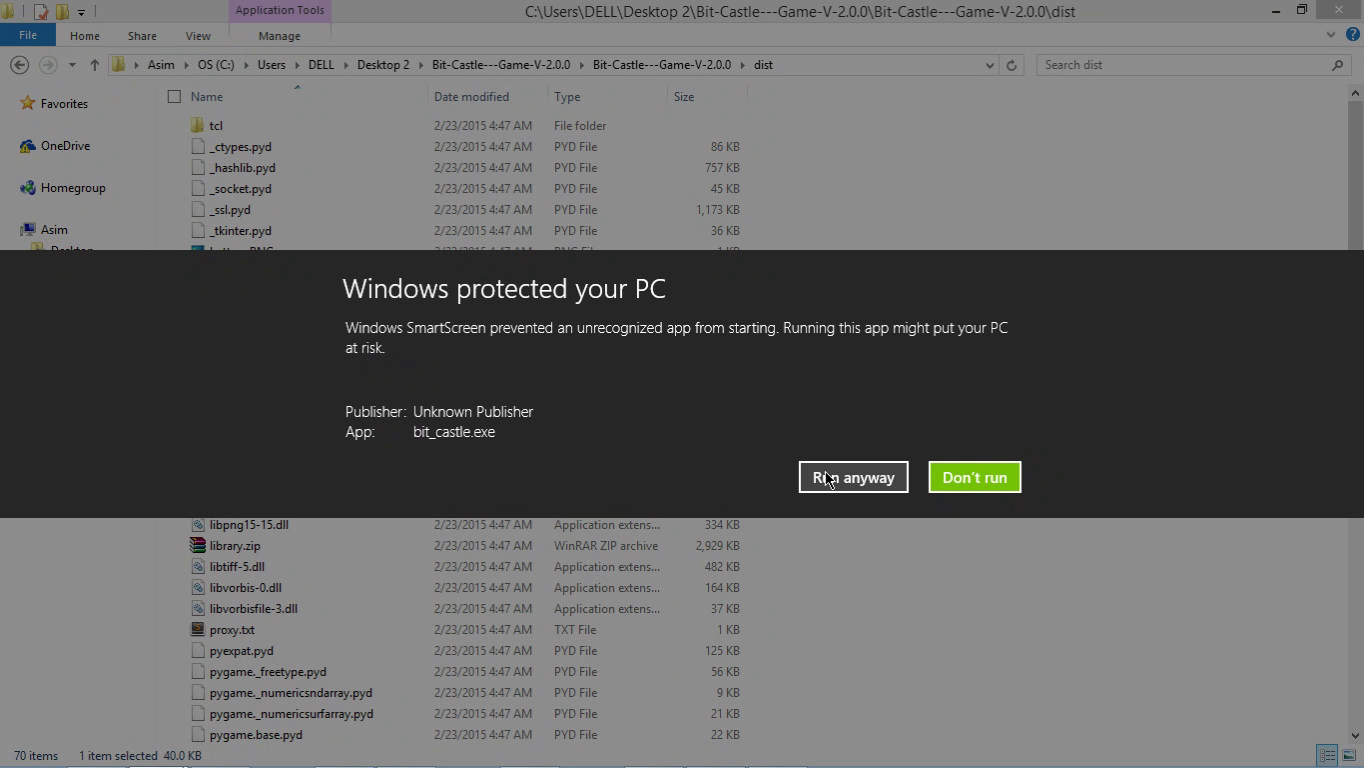Open the Manage ribbon tab
Screen dimensions: 1364x768
pyautogui.click(x=279, y=35)
